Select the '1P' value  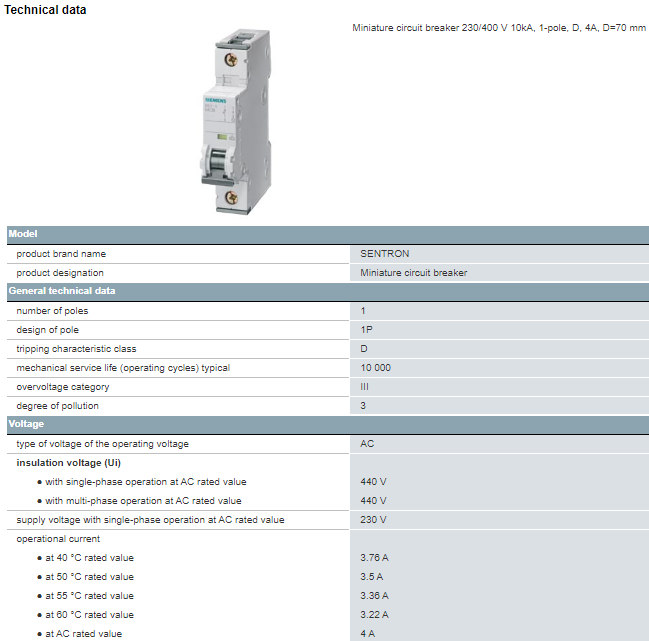click(x=366, y=330)
